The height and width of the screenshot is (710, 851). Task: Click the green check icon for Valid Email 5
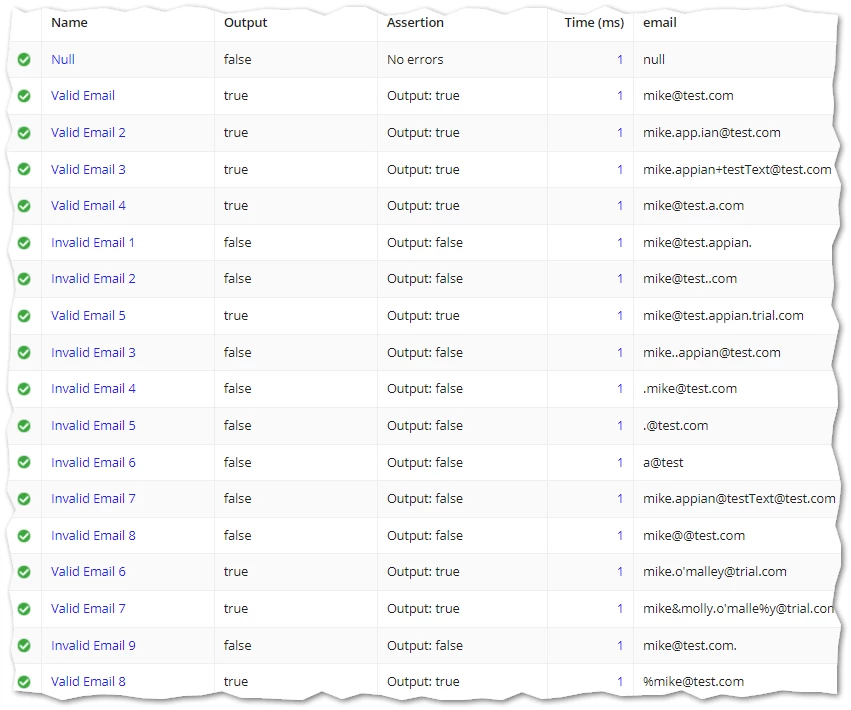[x=24, y=316]
